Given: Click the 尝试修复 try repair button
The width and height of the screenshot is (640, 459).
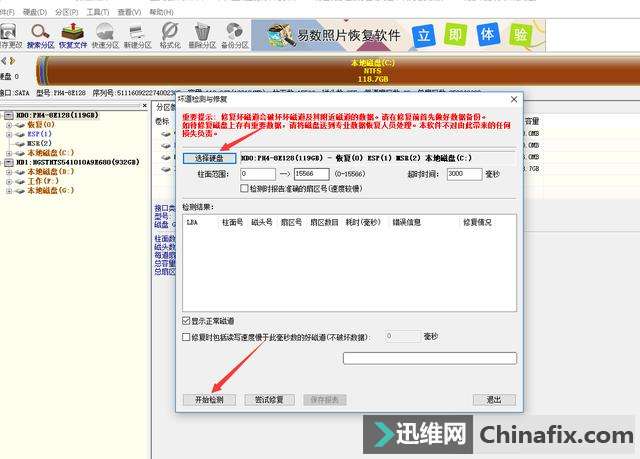Looking at the screenshot, I should (269, 400).
